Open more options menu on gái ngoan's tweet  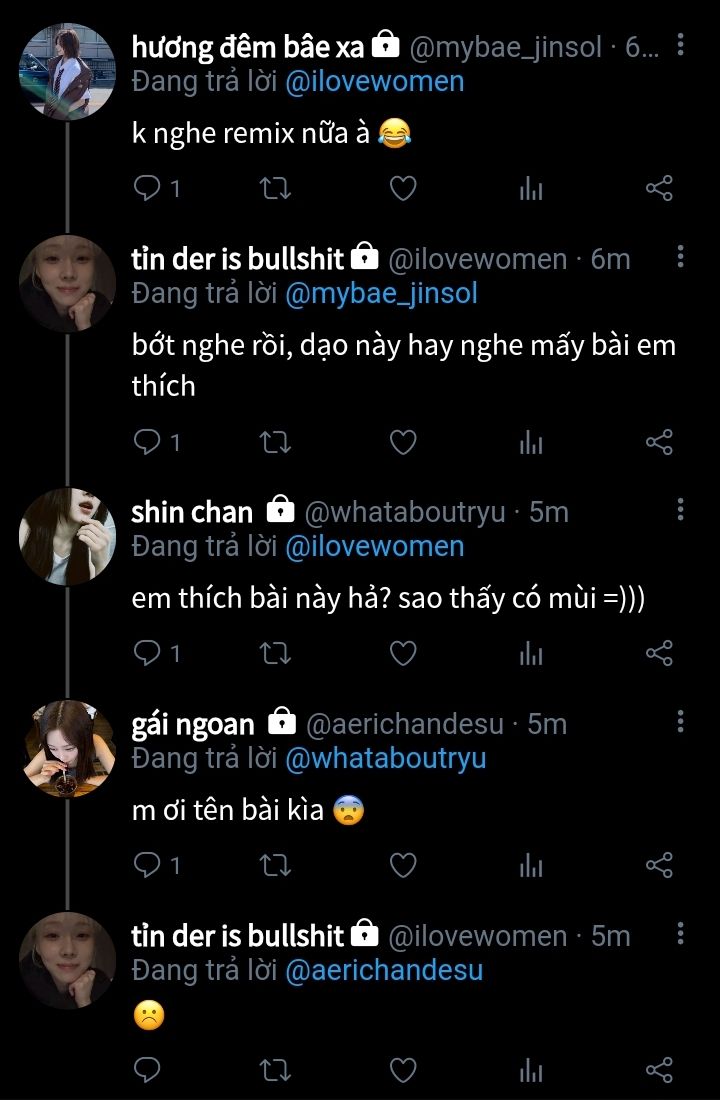[680, 721]
